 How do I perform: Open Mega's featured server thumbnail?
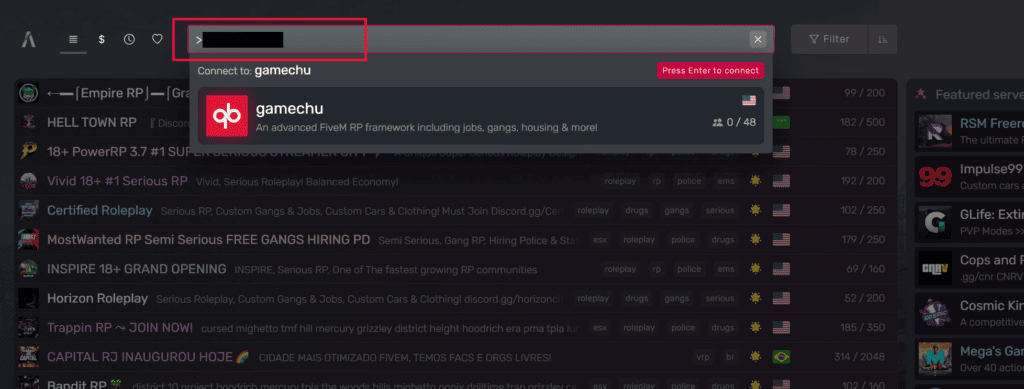click(935, 360)
